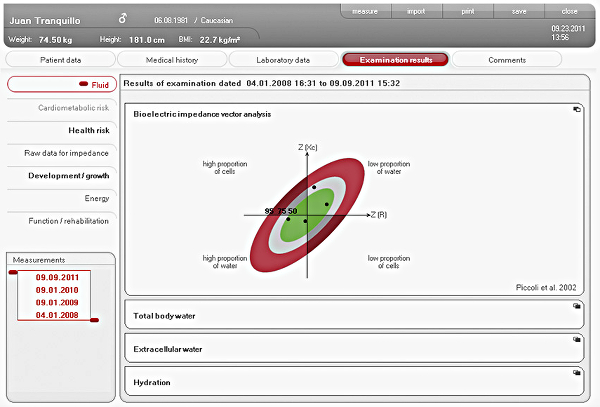Expand the Total body water panel icon
Screen dimensions: 600x407
(x=576, y=306)
